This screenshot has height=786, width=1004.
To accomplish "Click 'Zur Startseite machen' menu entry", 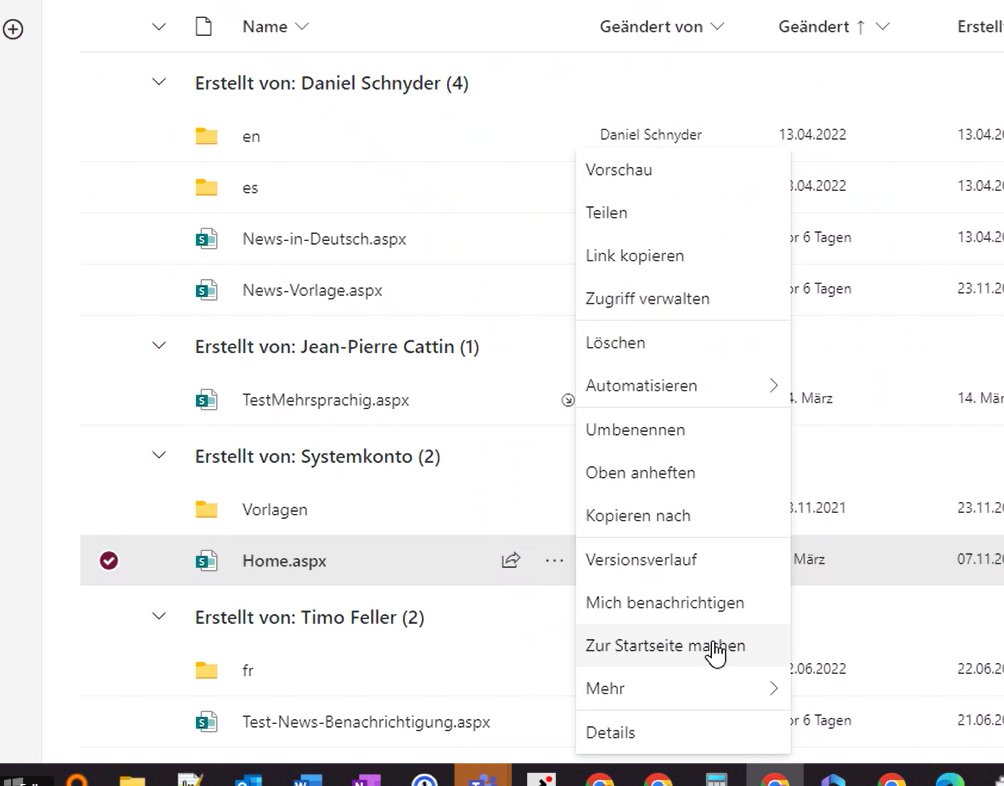I will (x=683, y=645).
